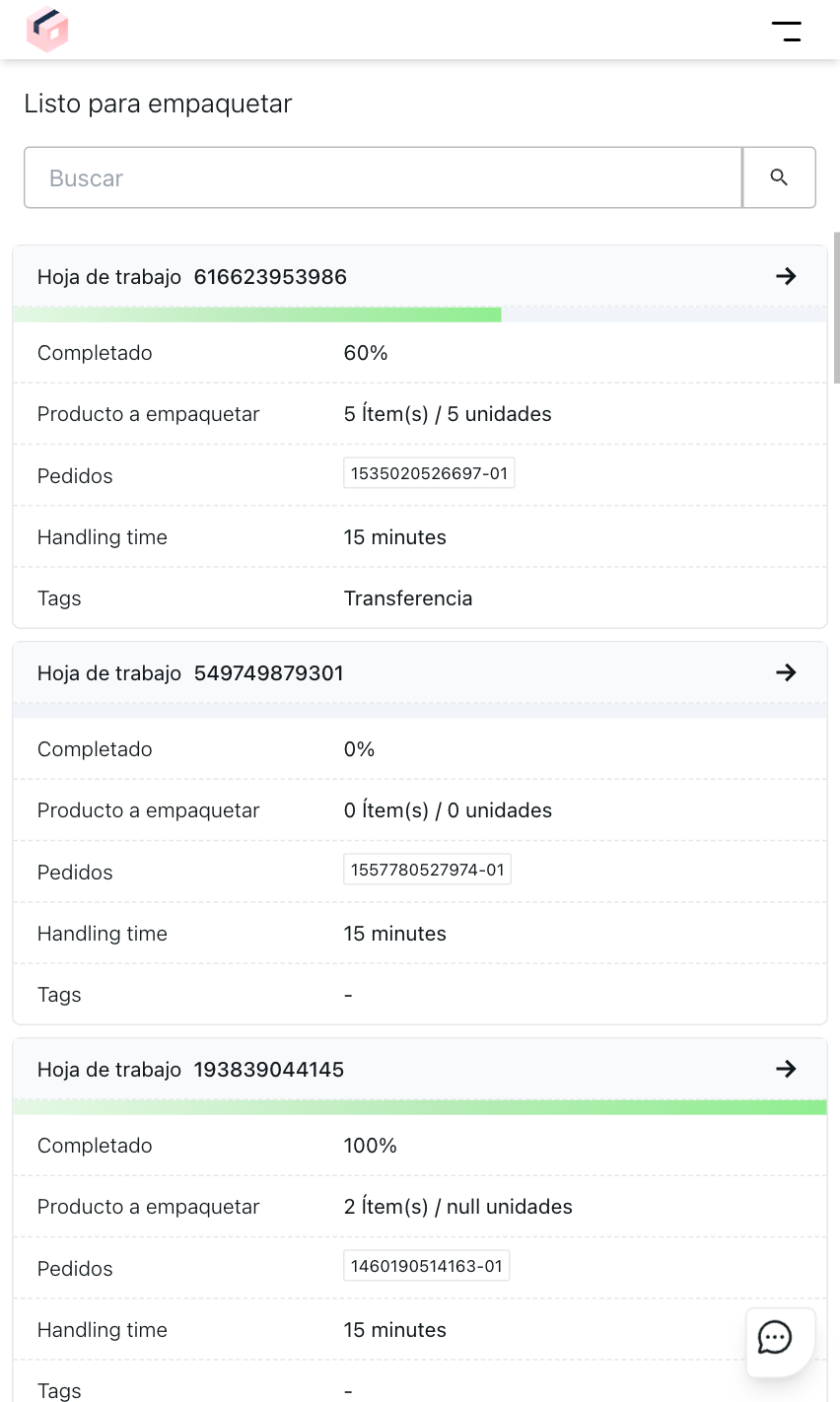Select the Transferencia tag
This screenshot has height=1402, width=840.
pos(408,597)
